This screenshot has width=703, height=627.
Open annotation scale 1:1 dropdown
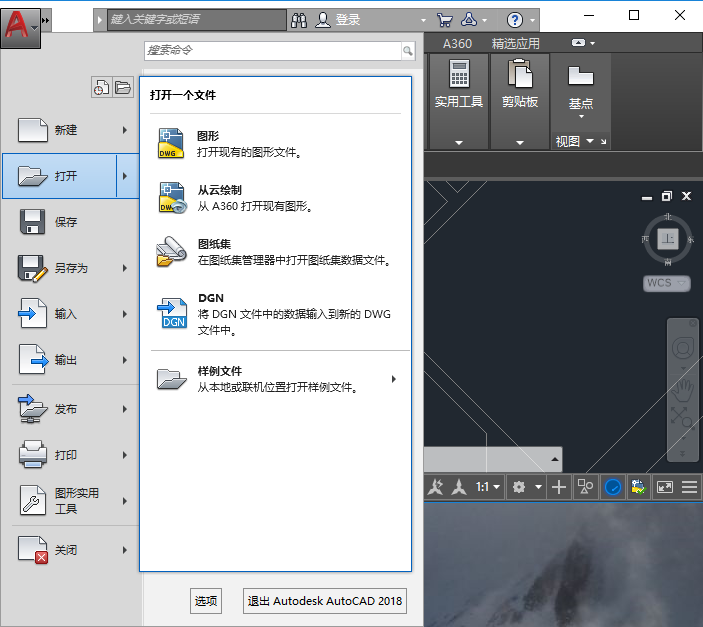488,487
